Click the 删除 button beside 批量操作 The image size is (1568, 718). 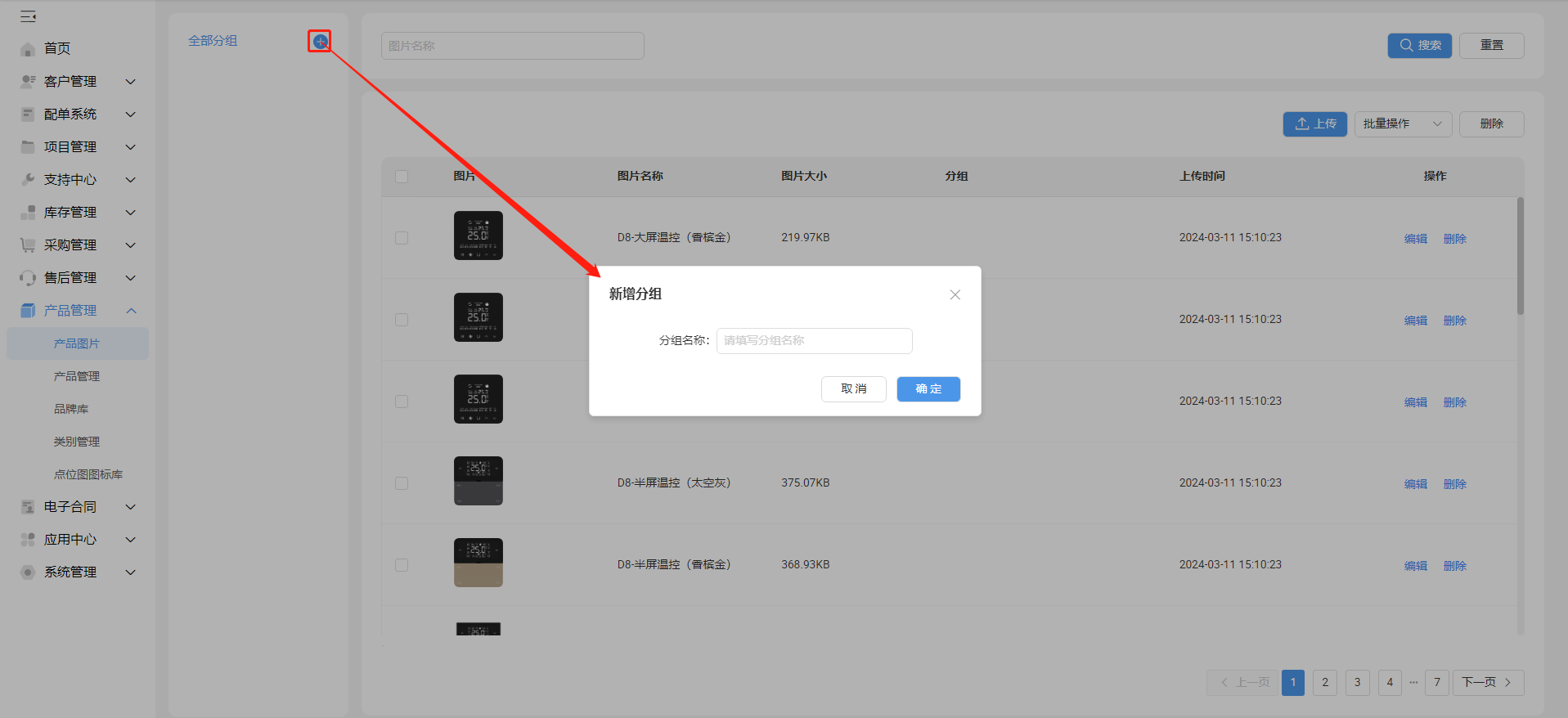1491,124
